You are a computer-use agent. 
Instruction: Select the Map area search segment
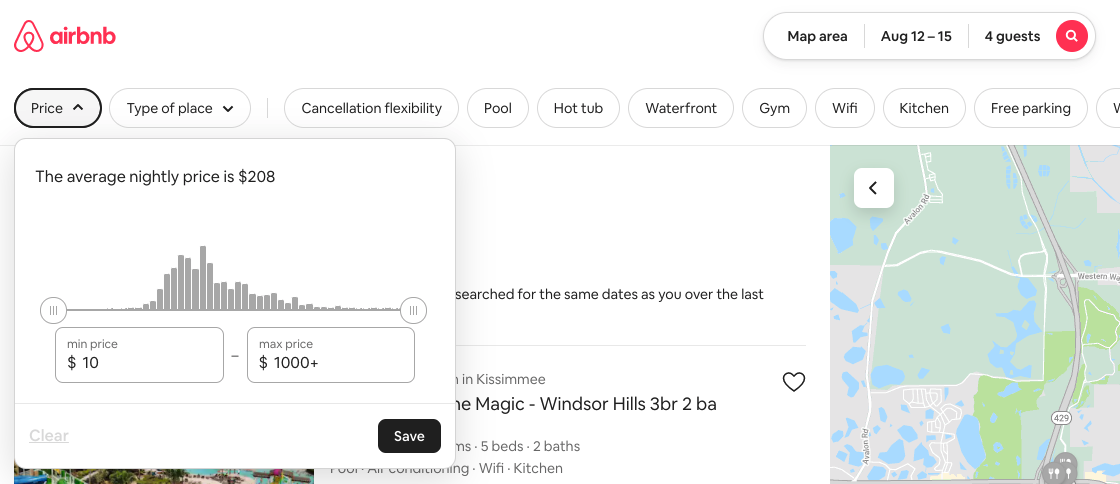point(817,37)
